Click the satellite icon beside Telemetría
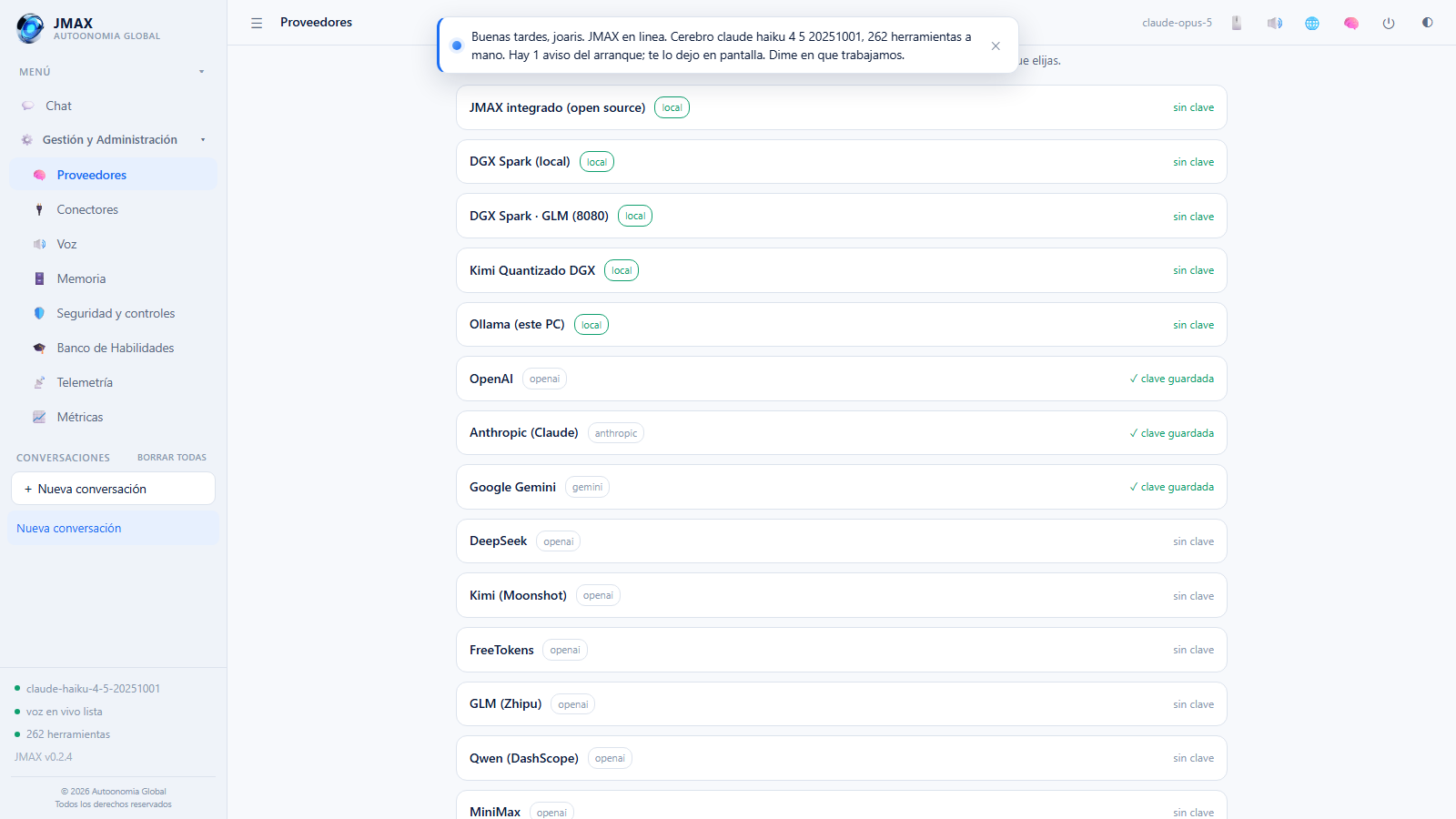This screenshot has width=1456, height=819. (39, 382)
